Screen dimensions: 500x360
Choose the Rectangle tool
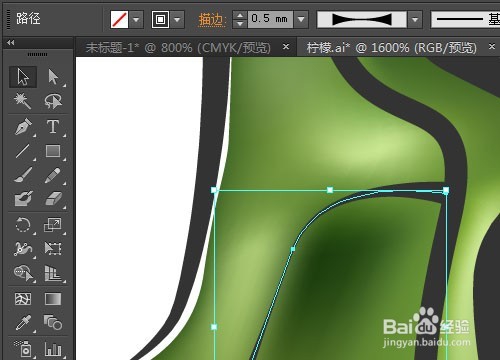[x=53, y=151]
